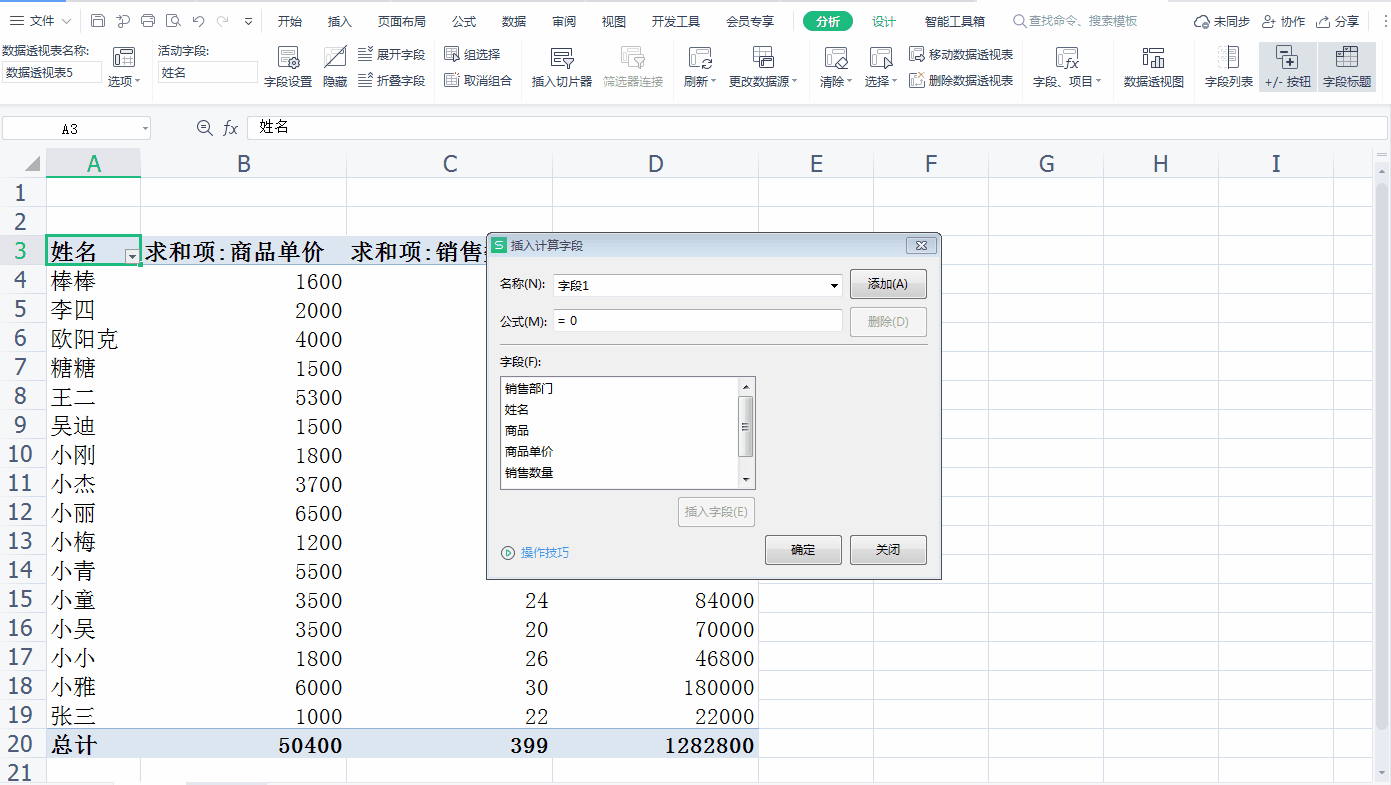1391x785 pixels.
Task: Click the 隐藏 hide icon
Action: click(335, 67)
